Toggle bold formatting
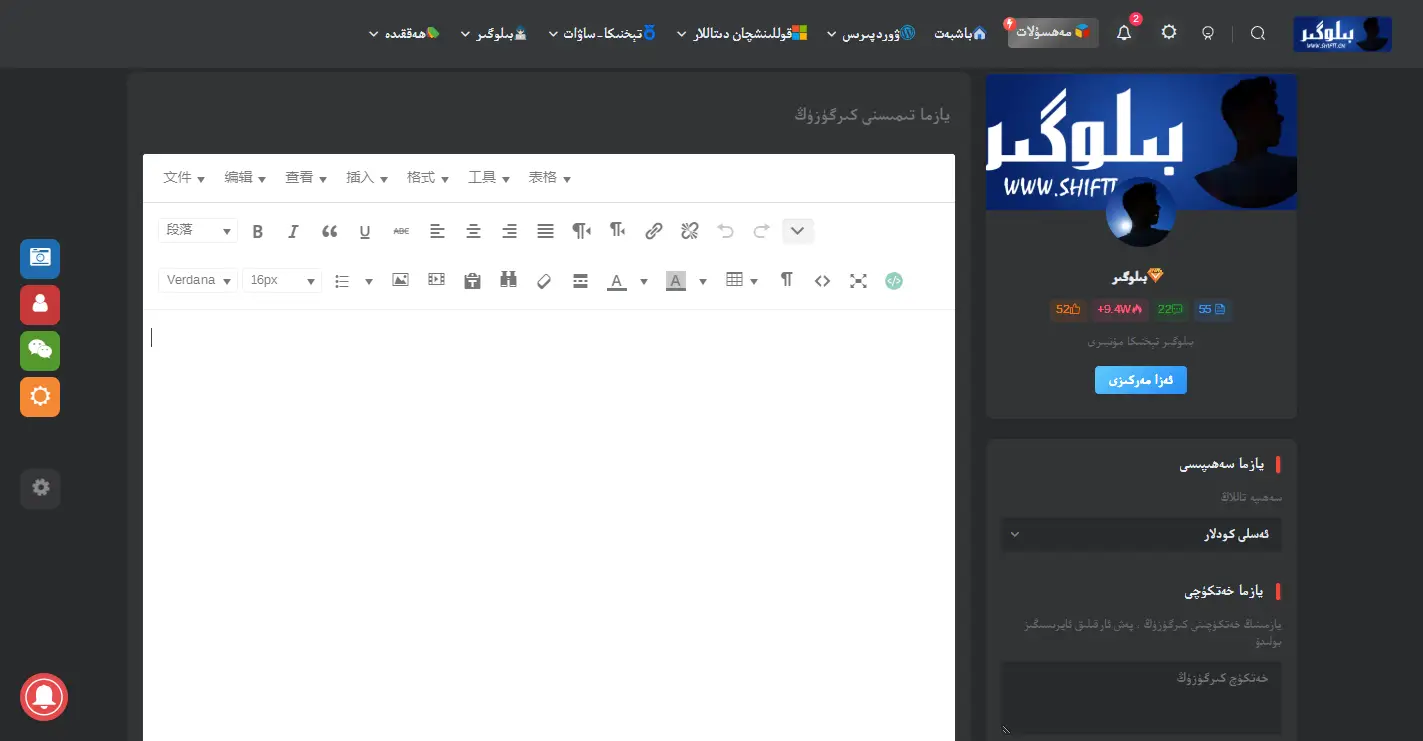The image size is (1423, 741). pyautogui.click(x=257, y=231)
